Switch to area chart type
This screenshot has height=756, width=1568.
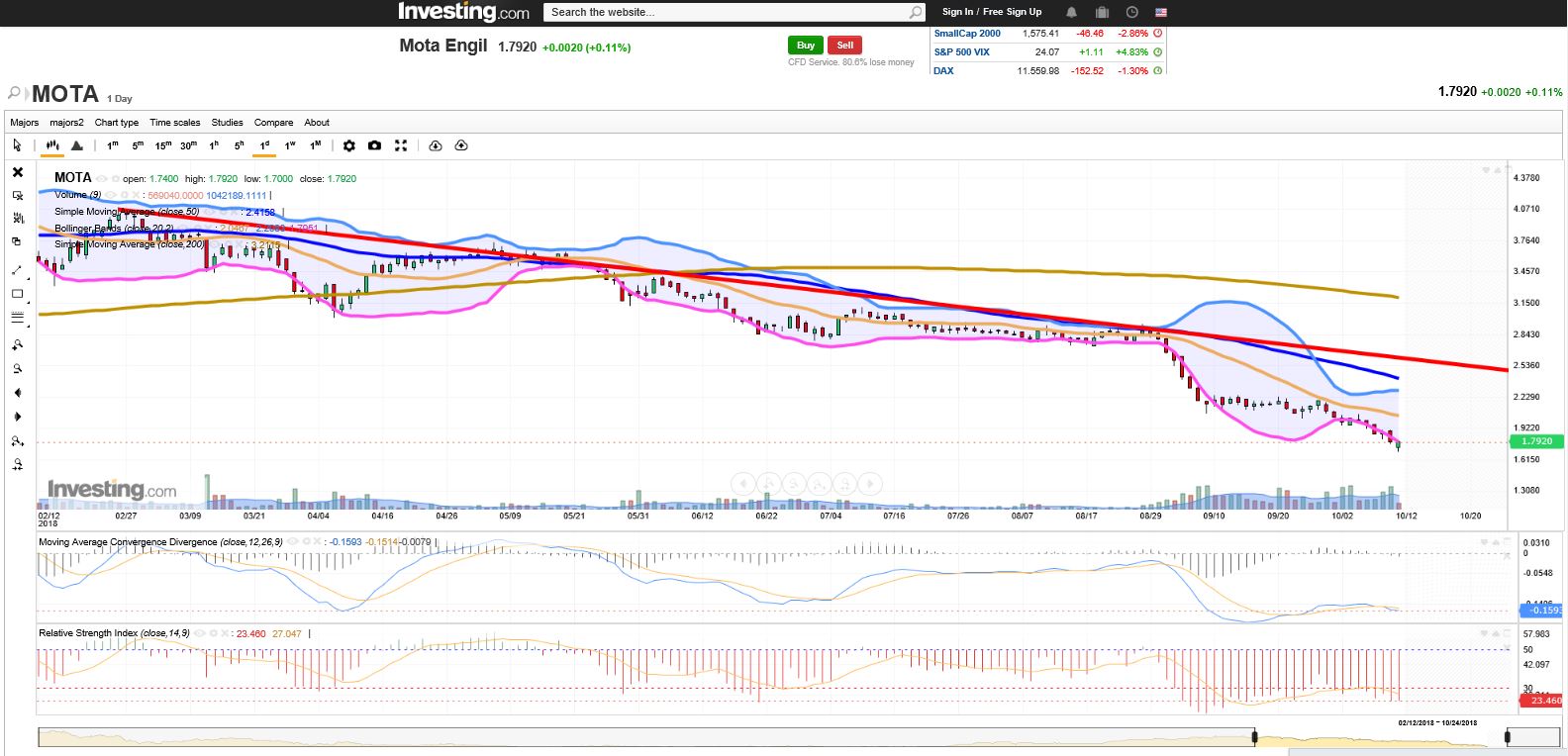pos(76,145)
